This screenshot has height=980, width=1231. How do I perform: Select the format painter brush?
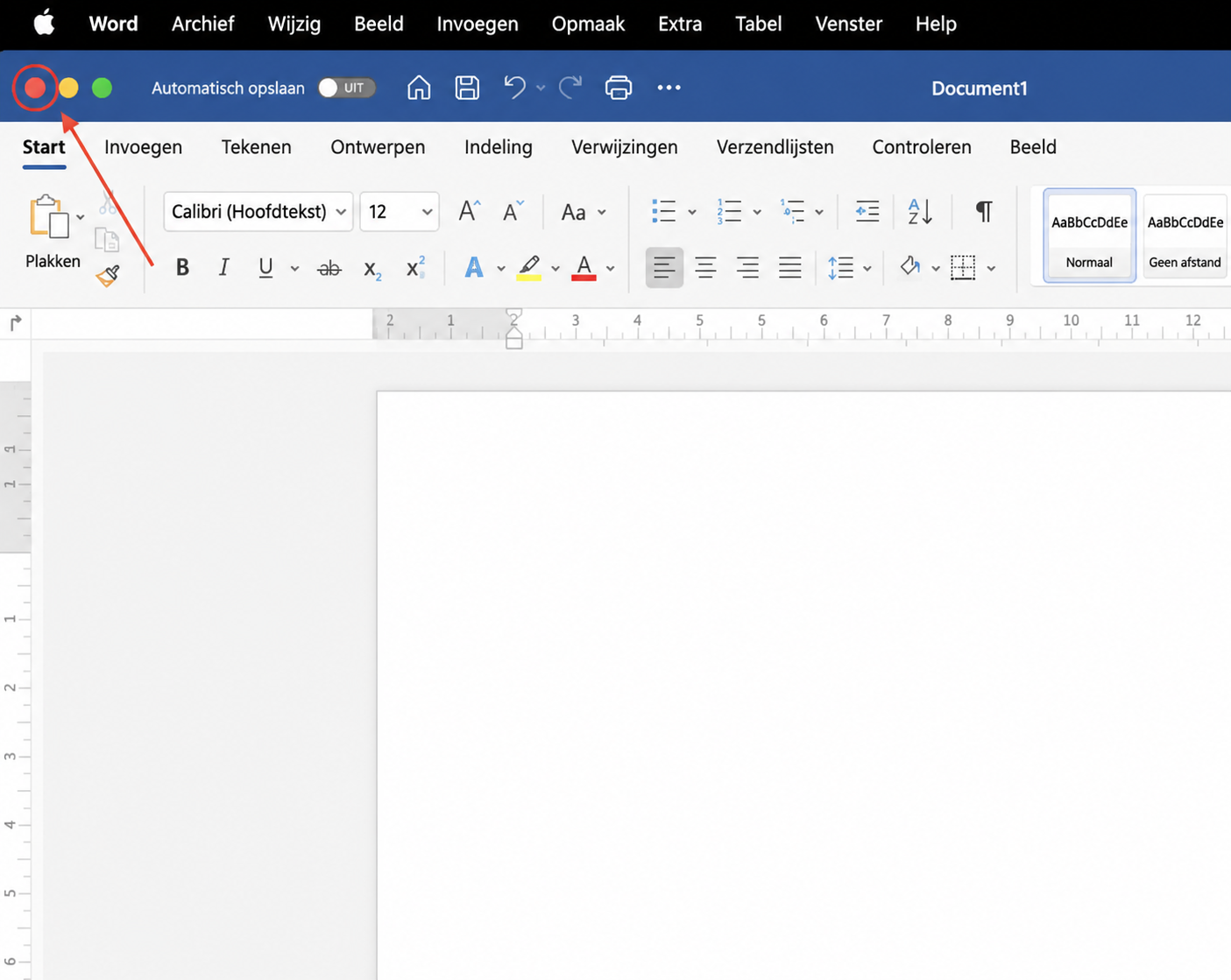click(x=108, y=276)
